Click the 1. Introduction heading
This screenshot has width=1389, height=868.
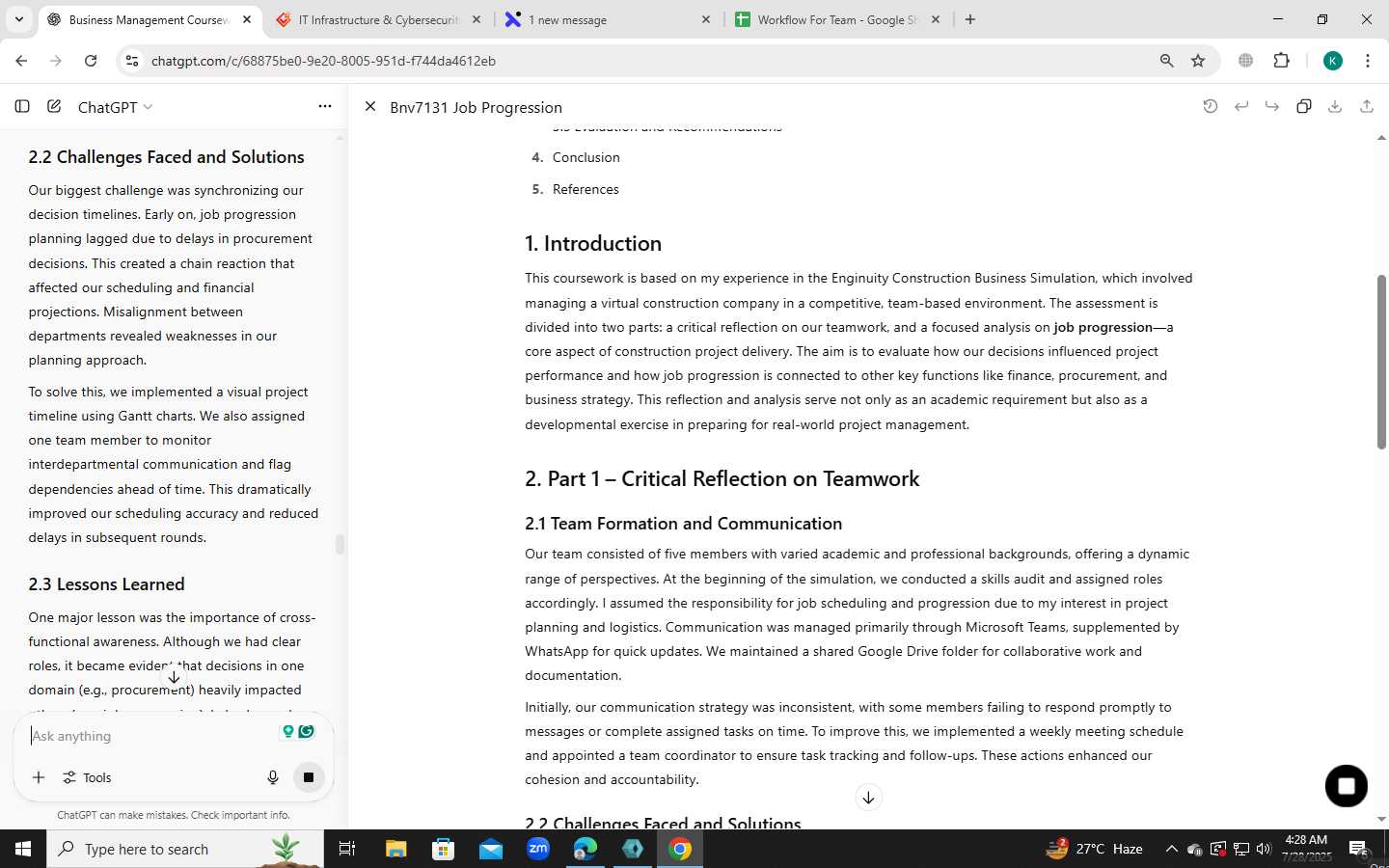point(593,243)
